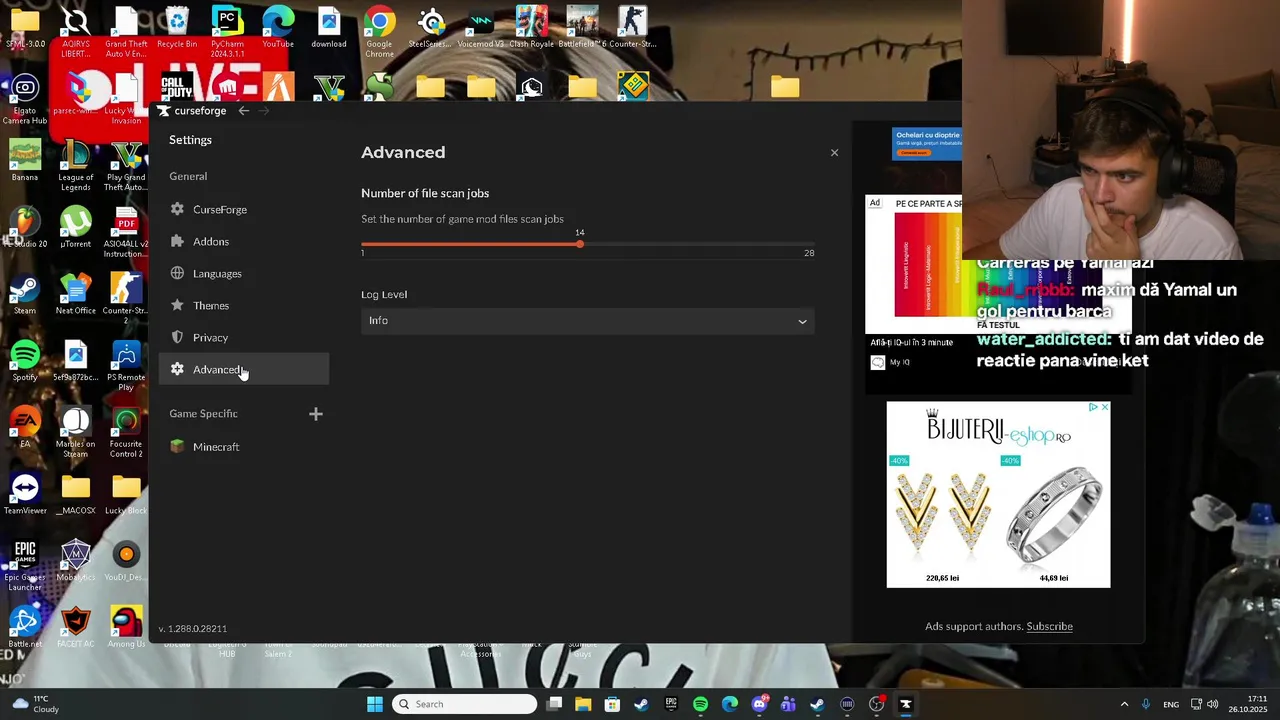1280x720 pixels.
Task: Open the Epic Games Launcher desktop shortcut
Action: pos(25,566)
